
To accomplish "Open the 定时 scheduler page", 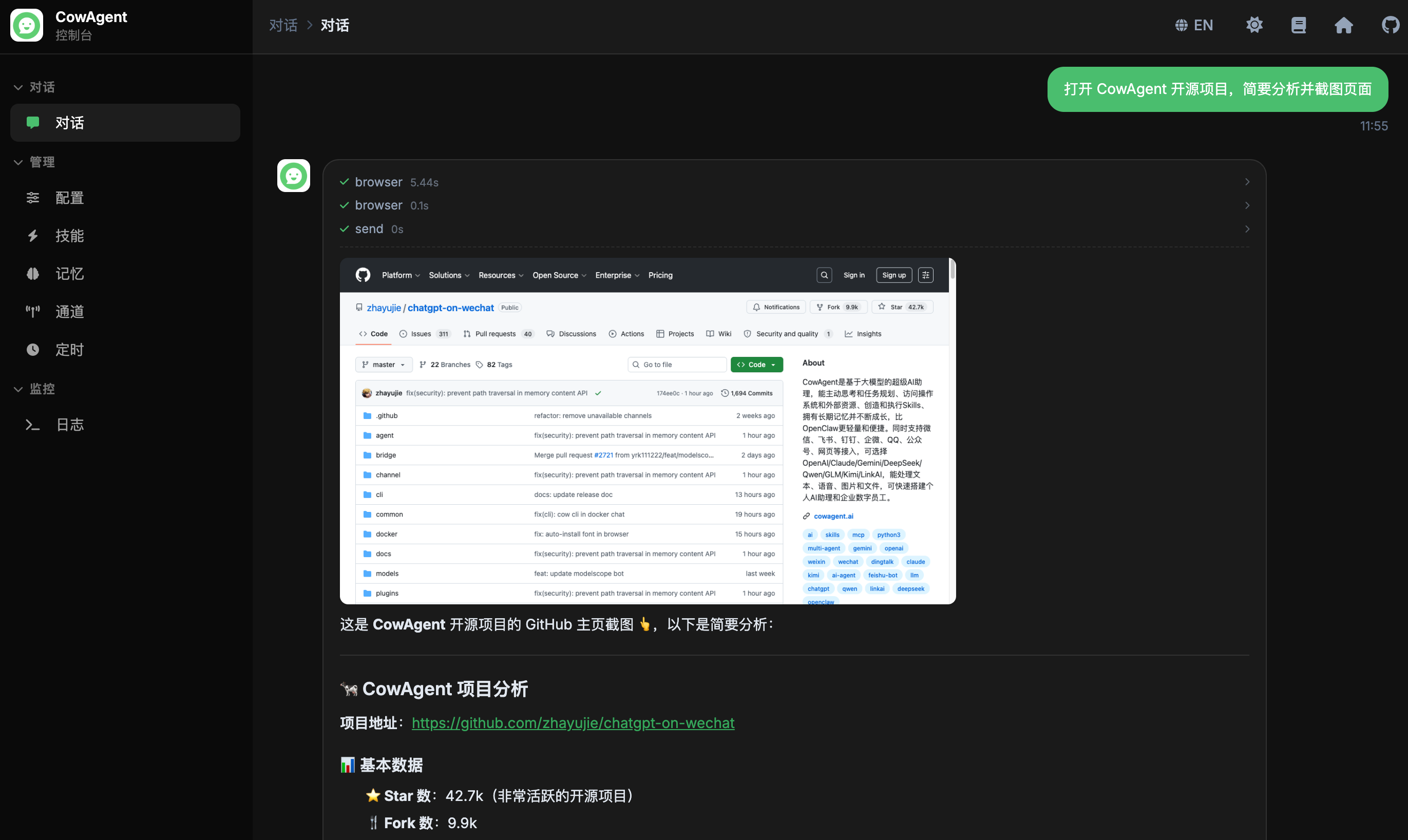I will (x=69, y=349).
